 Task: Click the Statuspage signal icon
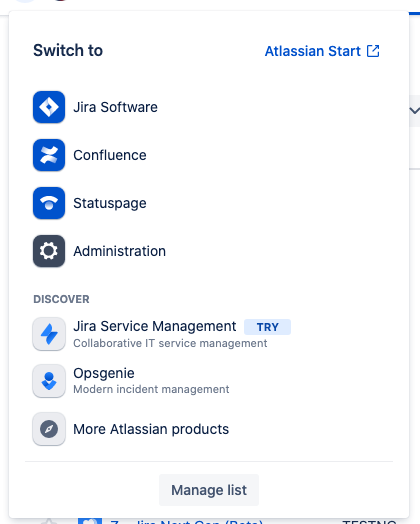click(x=49, y=203)
